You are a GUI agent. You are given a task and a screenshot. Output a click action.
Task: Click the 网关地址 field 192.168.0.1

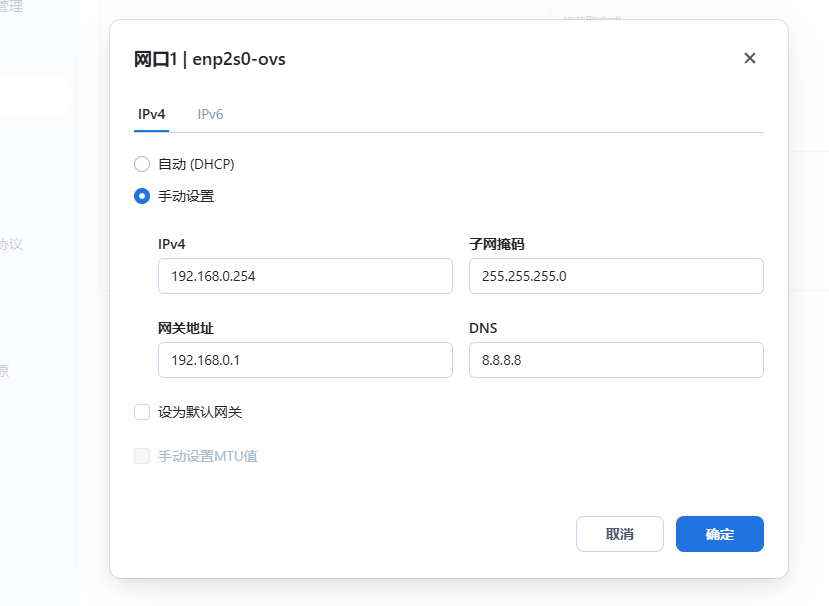pos(305,360)
